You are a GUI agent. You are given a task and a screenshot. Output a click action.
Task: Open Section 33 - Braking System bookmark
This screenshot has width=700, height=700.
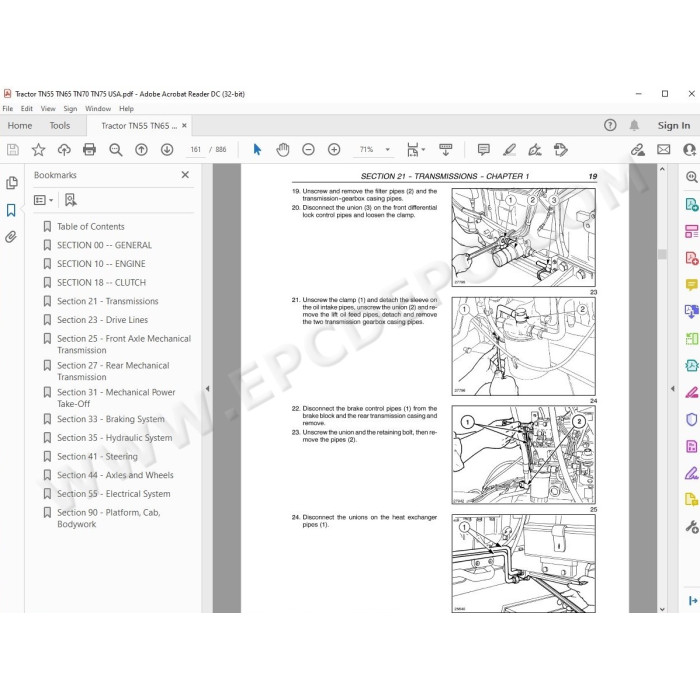pos(111,419)
